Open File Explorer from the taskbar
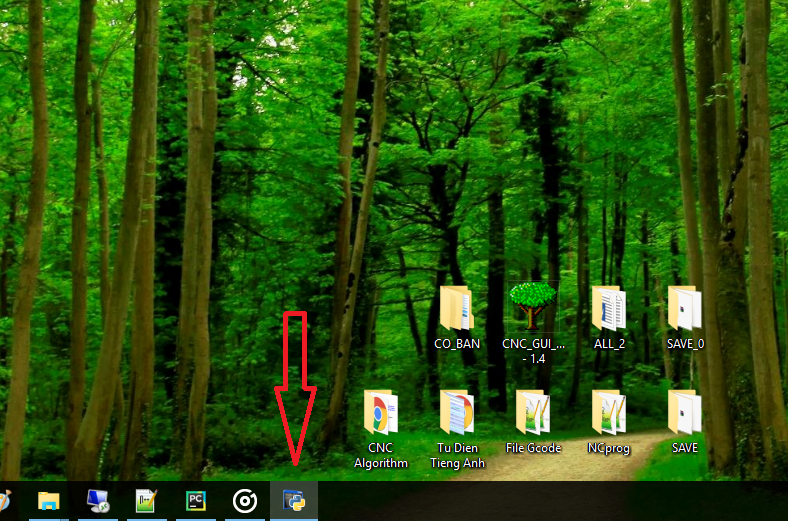 [x=49, y=501]
